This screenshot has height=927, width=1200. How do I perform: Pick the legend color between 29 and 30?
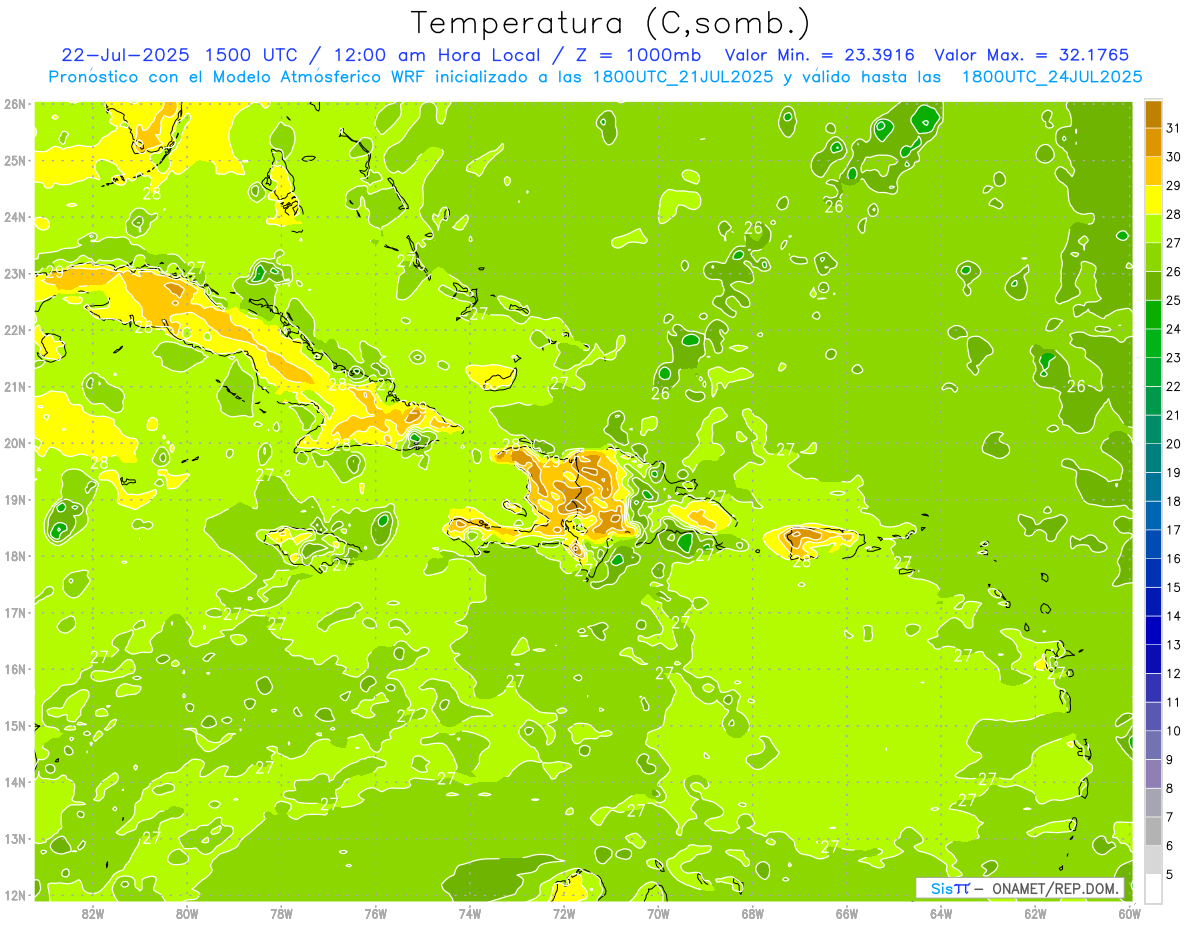pos(1153,171)
